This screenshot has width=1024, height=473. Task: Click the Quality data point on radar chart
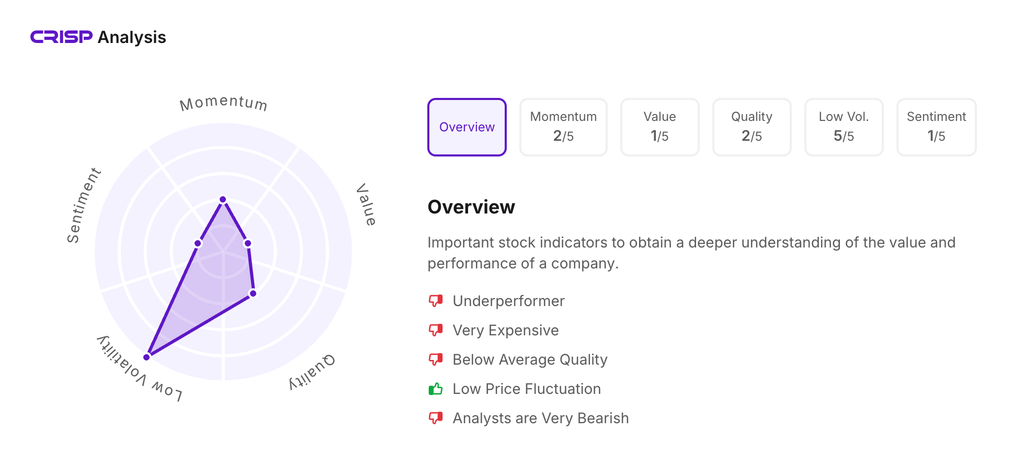253,293
